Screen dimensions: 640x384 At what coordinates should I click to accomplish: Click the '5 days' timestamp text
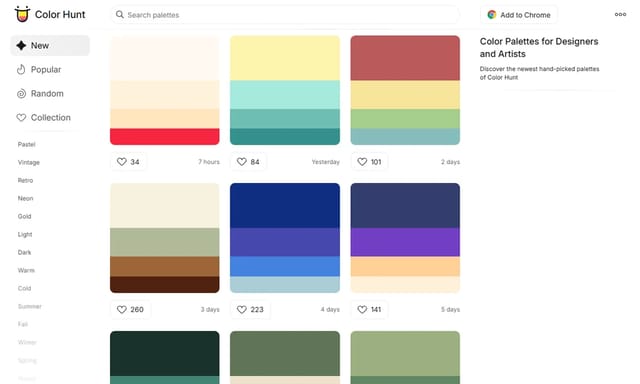pyautogui.click(x=450, y=309)
